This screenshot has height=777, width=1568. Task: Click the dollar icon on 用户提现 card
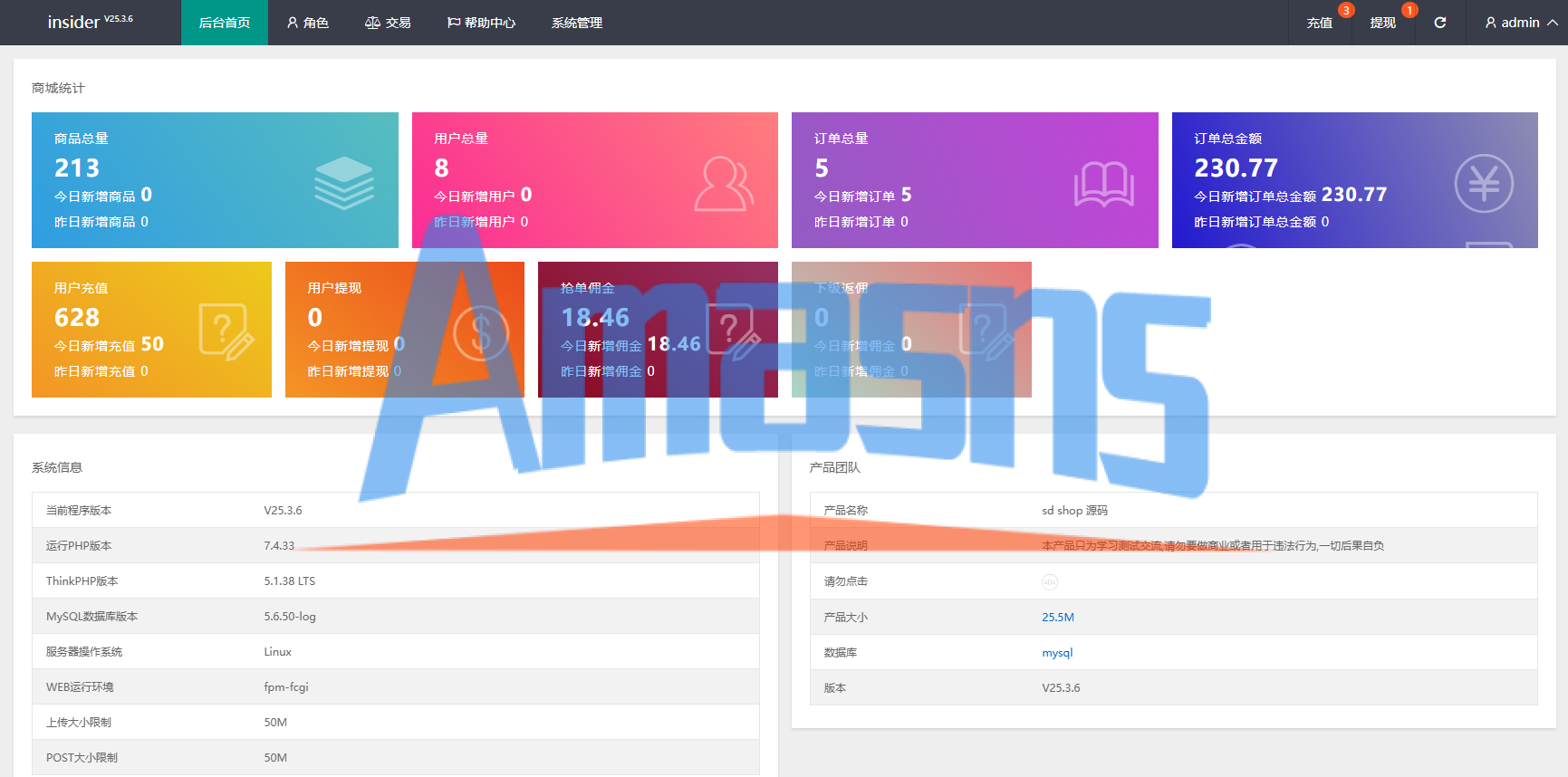tap(481, 333)
